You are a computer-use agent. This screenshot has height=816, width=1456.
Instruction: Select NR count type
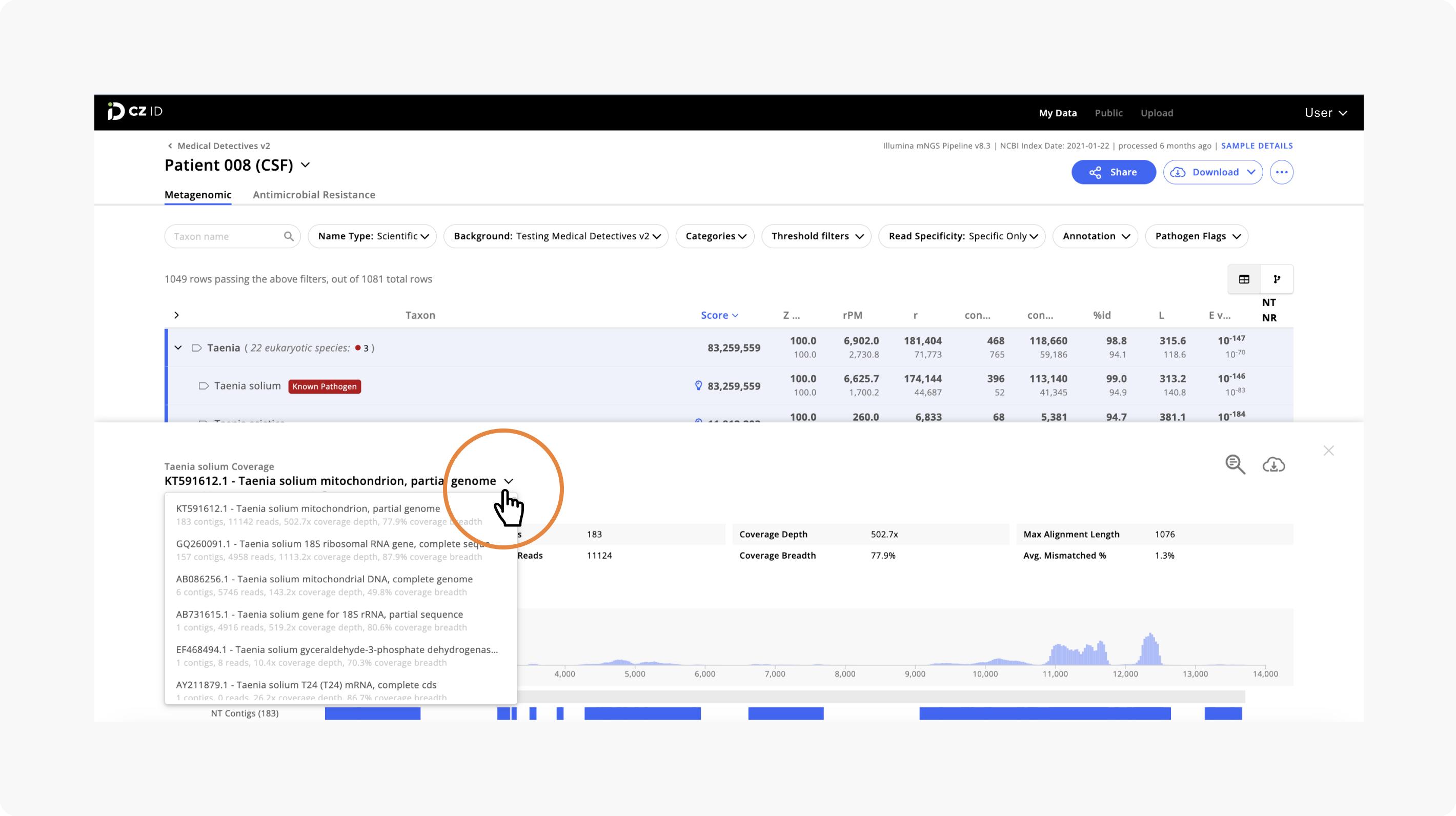coord(1269,318)
